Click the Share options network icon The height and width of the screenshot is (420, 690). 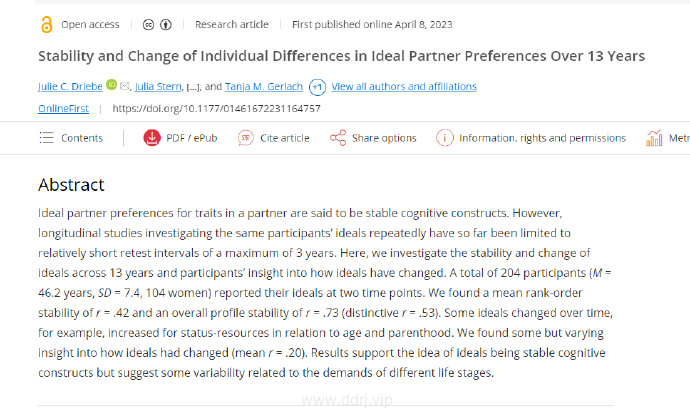[338, 138]
